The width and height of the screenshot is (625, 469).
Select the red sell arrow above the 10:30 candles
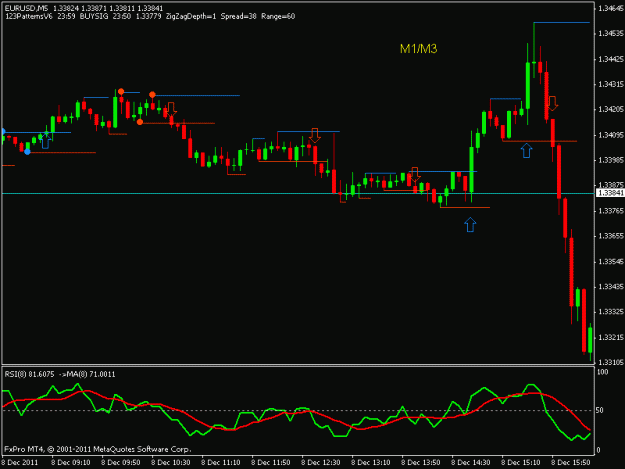pyautogui.click(x=171, y=109)
